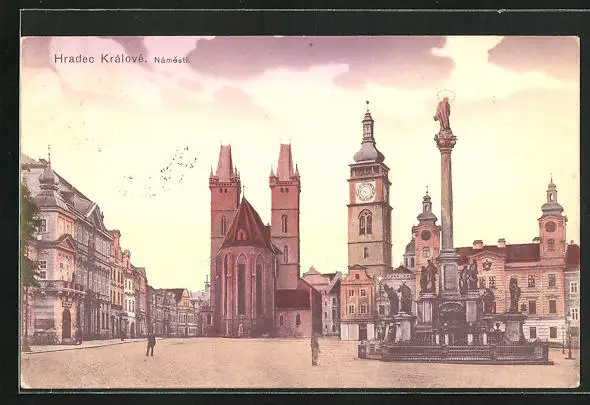Click the left town hall tower clock
The width and height of the screenshot is (590, 405).
426,235
